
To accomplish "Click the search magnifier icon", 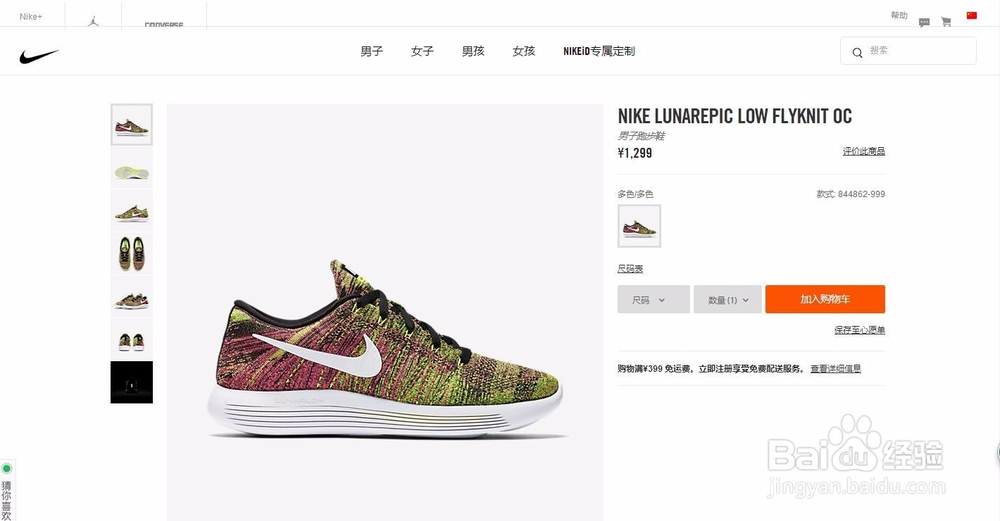I will 857,52.
